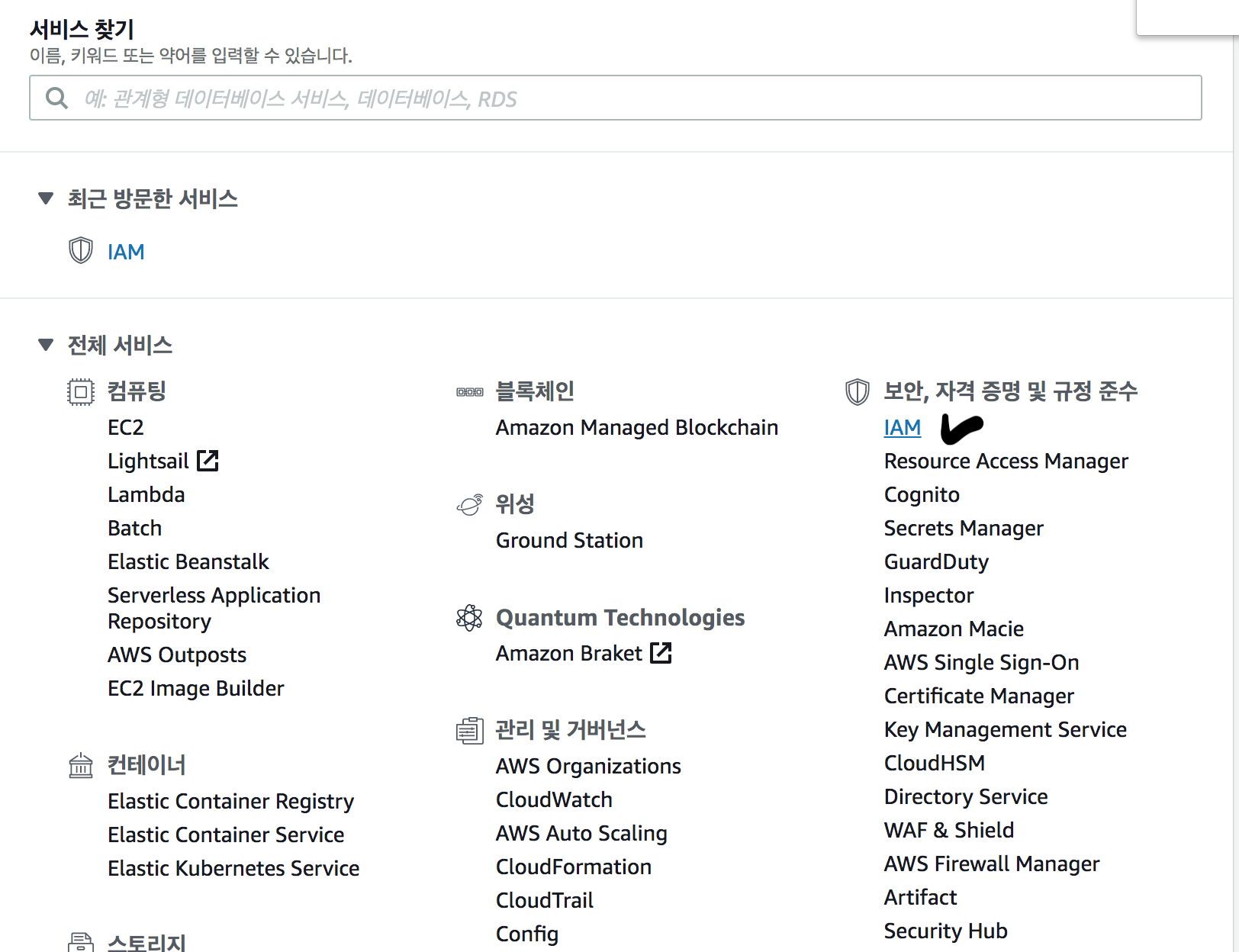The image size is (1239, 952).
Task: Open Elastic Container Registry
Action: pos(231,802)
